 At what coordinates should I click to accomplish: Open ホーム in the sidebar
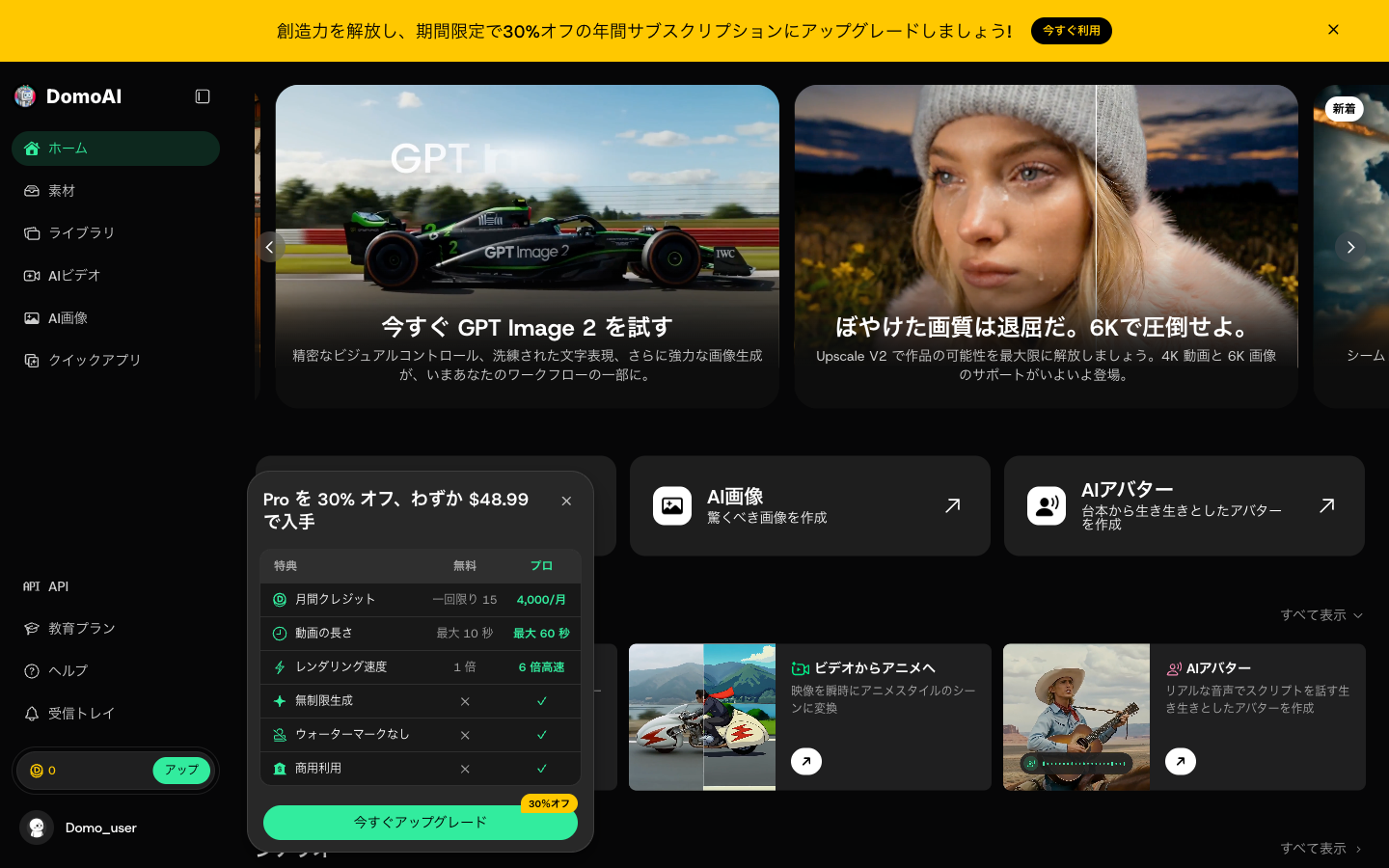[116, 149]
